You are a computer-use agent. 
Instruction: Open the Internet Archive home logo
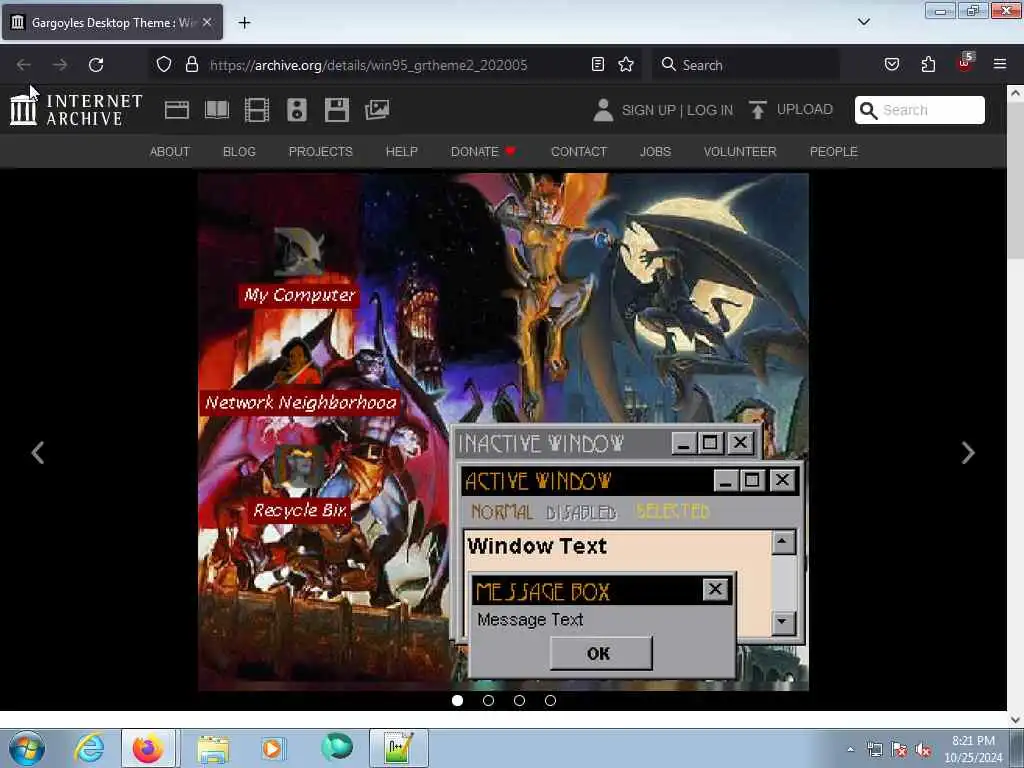click(76, 109)
